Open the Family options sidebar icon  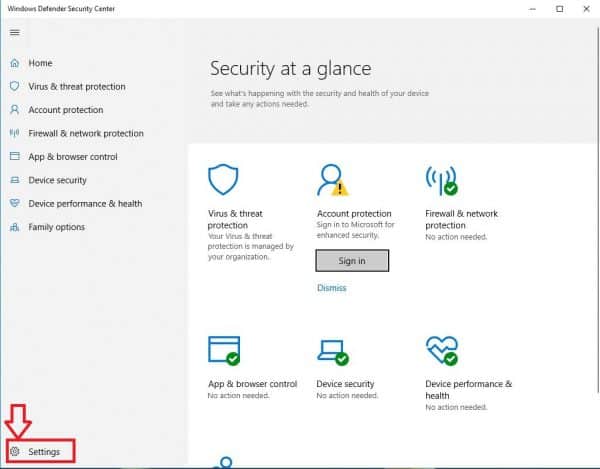[x=14, y=227]
